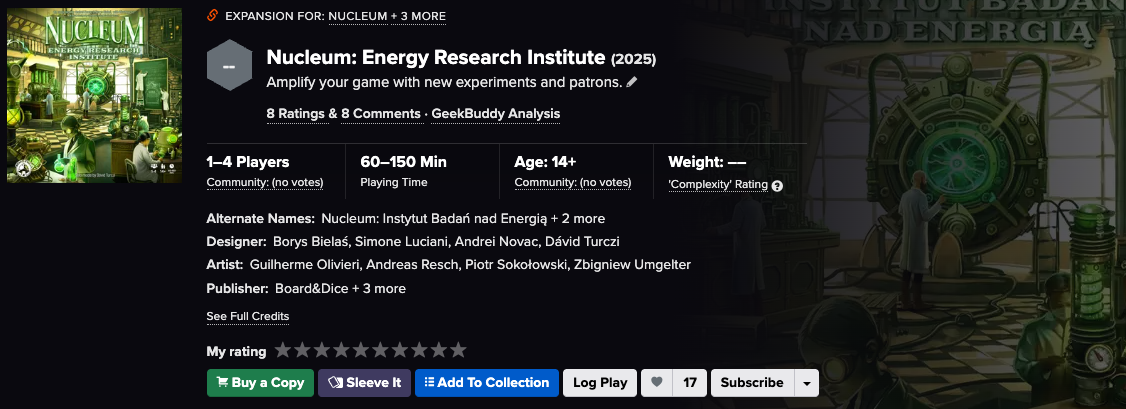
Task: Edit description via the pencil icon
Action: click(x=632, y=82)
